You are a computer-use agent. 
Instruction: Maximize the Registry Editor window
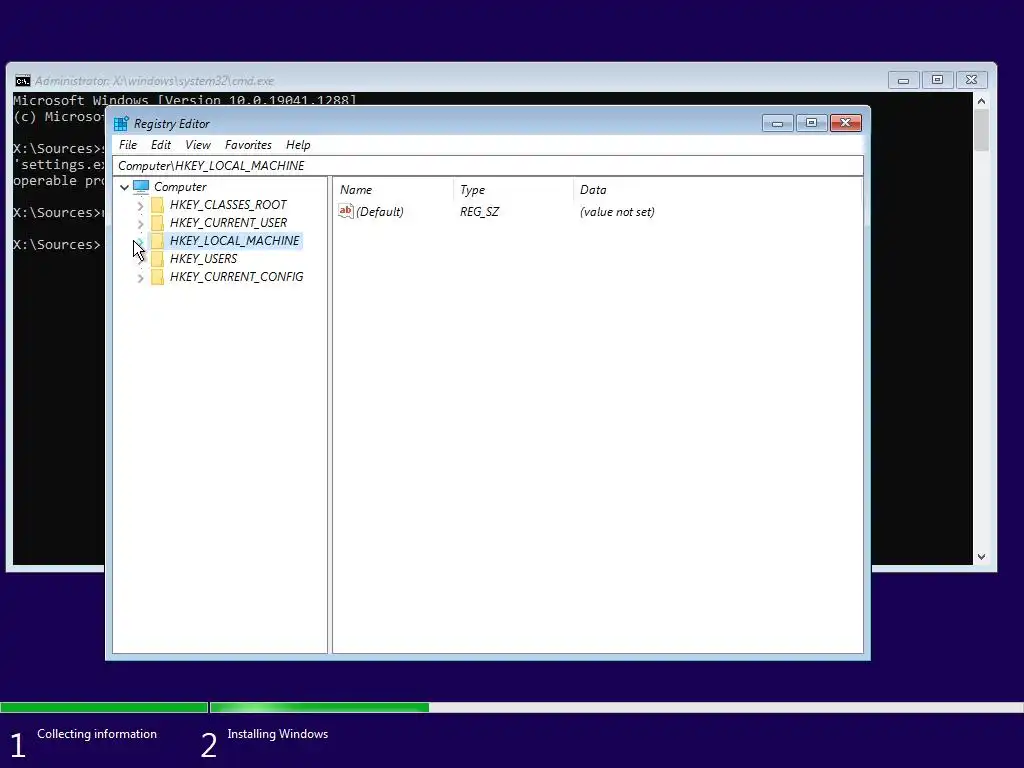[x=811, y=123]
